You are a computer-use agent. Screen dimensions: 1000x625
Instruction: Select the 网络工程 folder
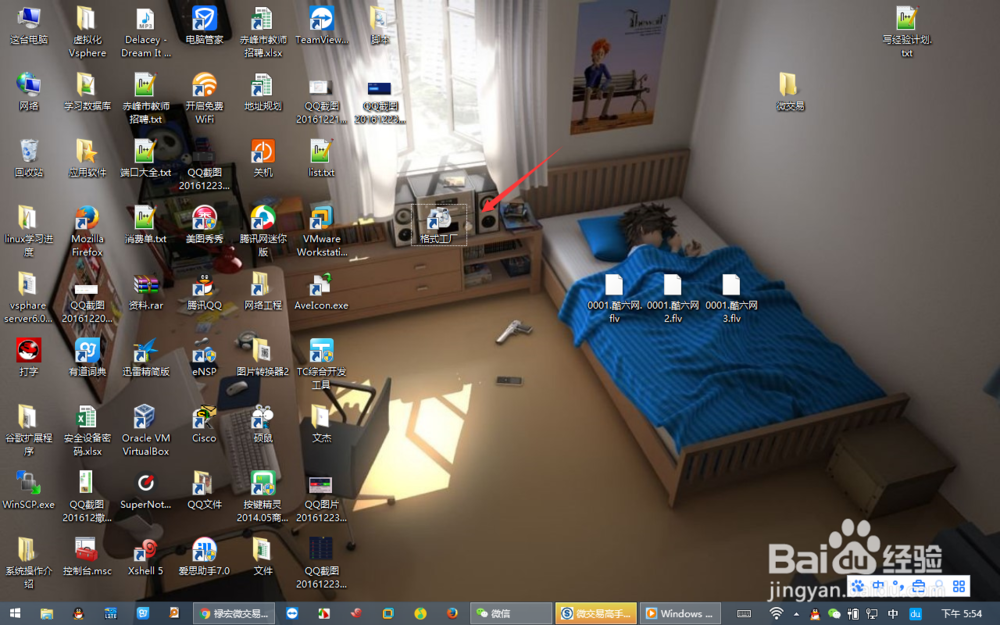click(263, 291)
